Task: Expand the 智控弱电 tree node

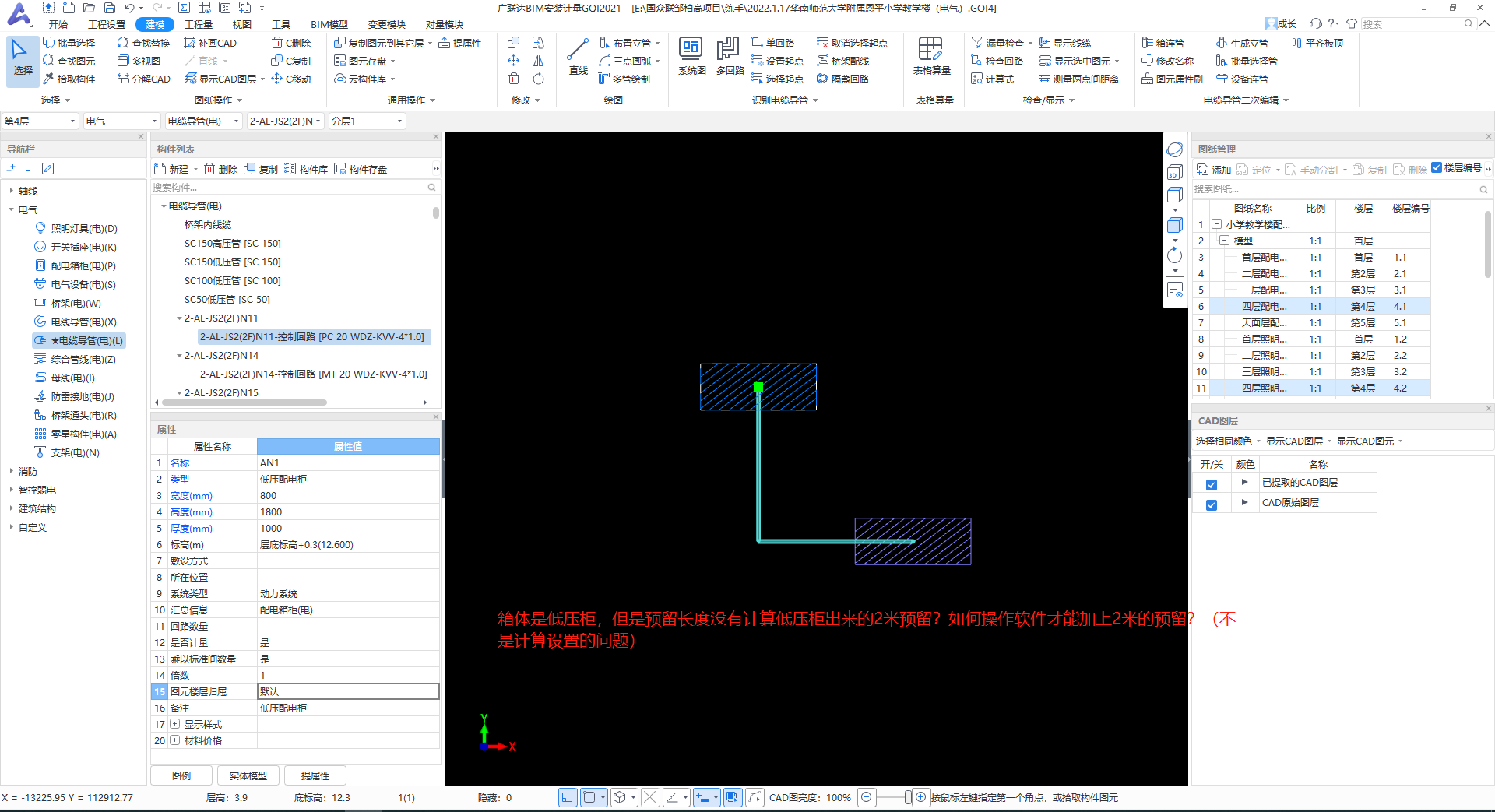Action: pyautogui.click(x=11, y=490)
